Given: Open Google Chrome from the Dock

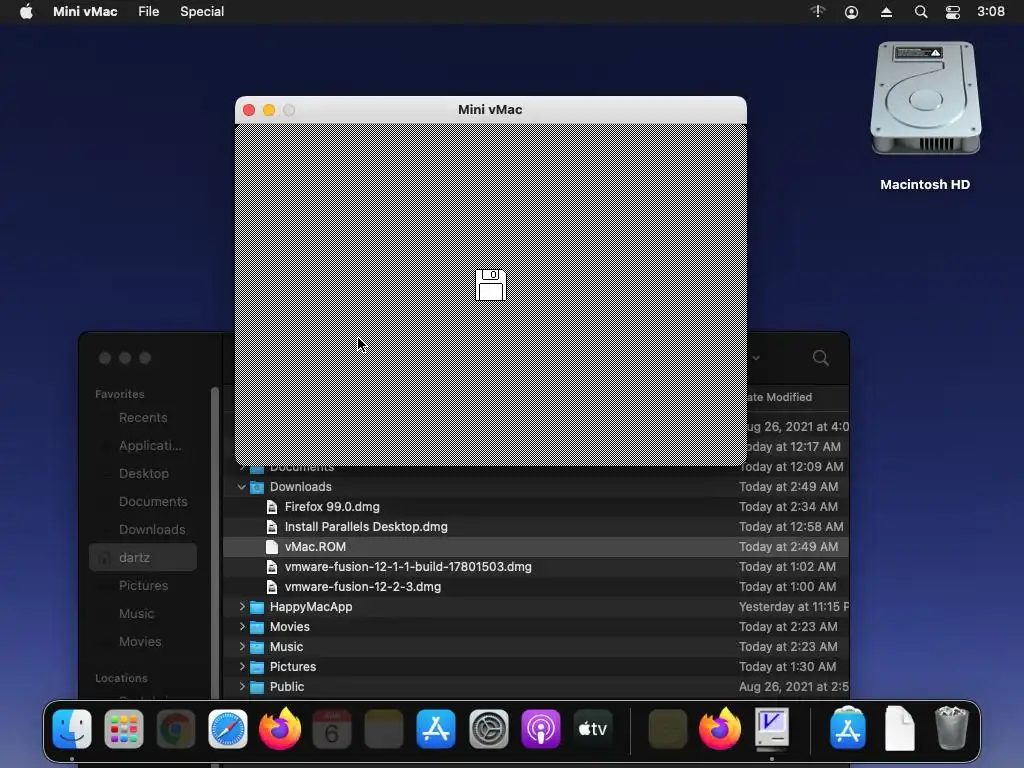Looking at the screenshot, I should 176,729.
